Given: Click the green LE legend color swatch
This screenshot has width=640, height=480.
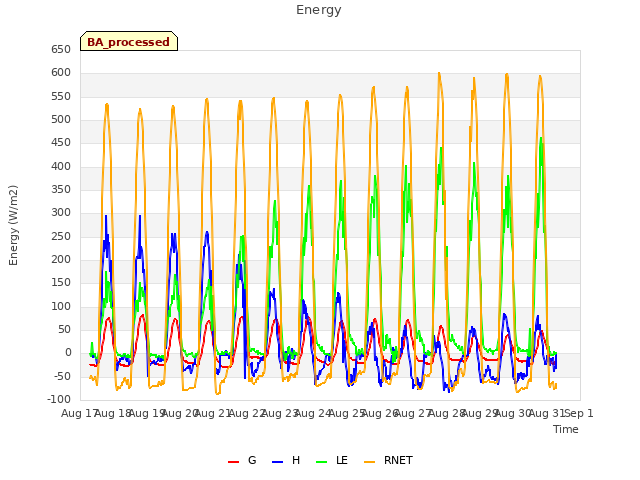Looking at the screenshot, I should click(x=322, y=462).
